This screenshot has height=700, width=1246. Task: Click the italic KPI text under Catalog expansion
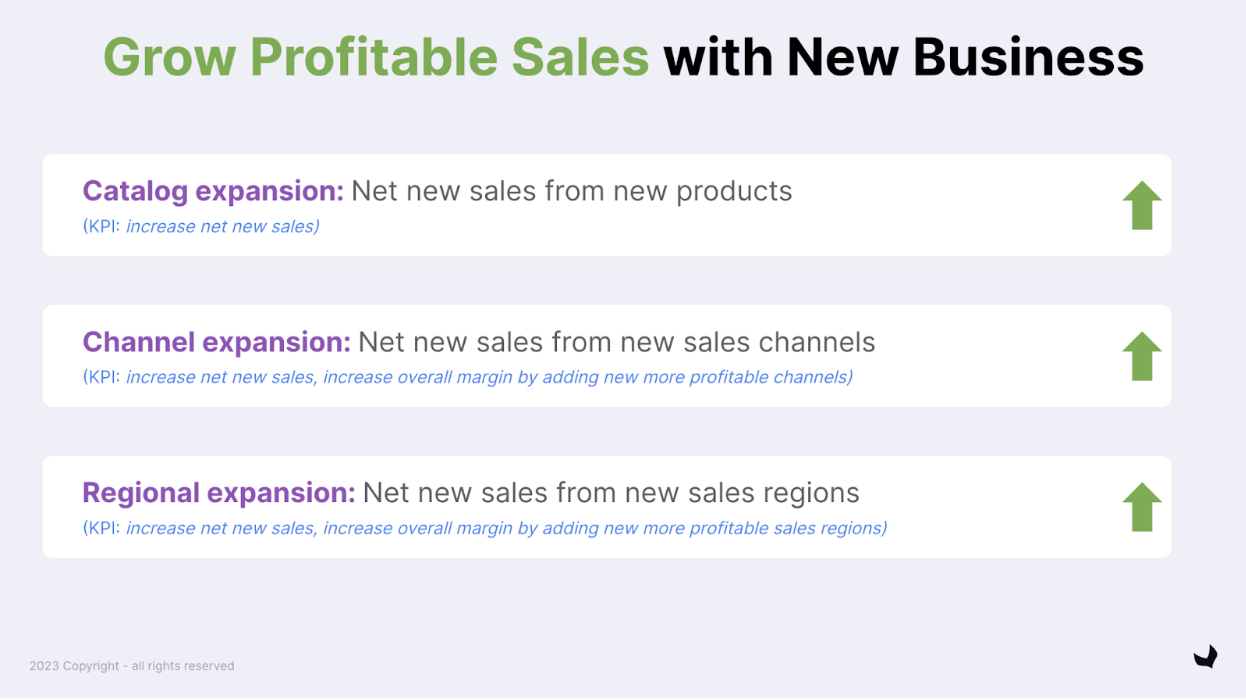(x=222, y=227)
